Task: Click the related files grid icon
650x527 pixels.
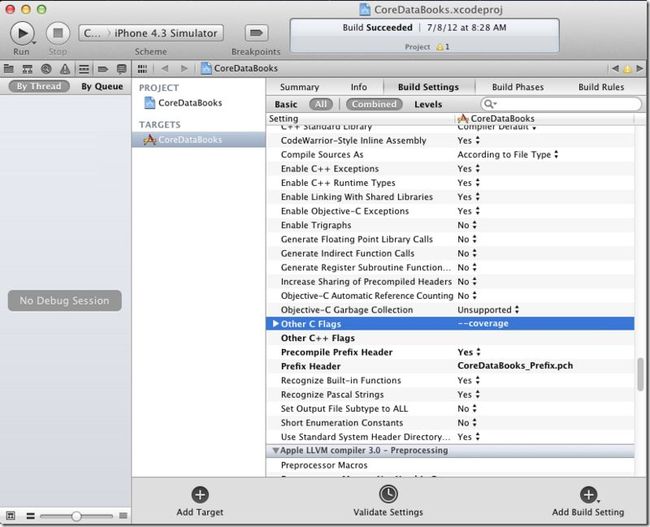Action: pyautogui.click(x=142, y=68)
